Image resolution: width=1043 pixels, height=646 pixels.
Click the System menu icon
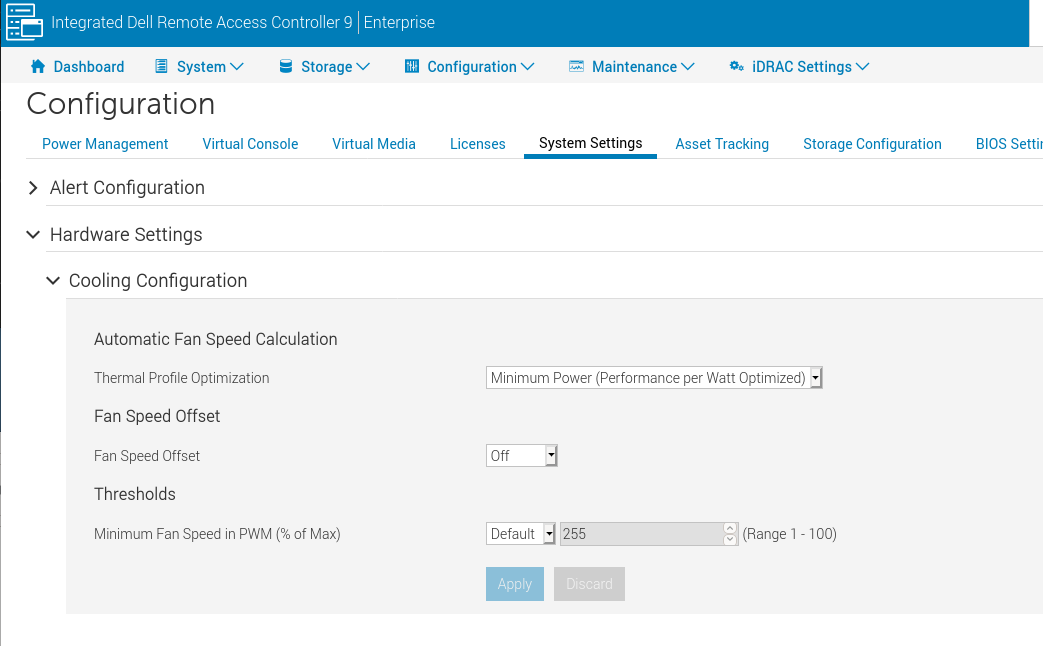click(161, 67)
